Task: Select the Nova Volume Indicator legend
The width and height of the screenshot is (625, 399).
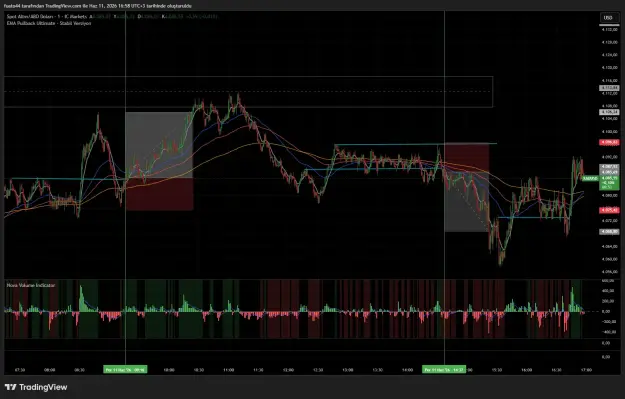Action: tap(31, 285)
